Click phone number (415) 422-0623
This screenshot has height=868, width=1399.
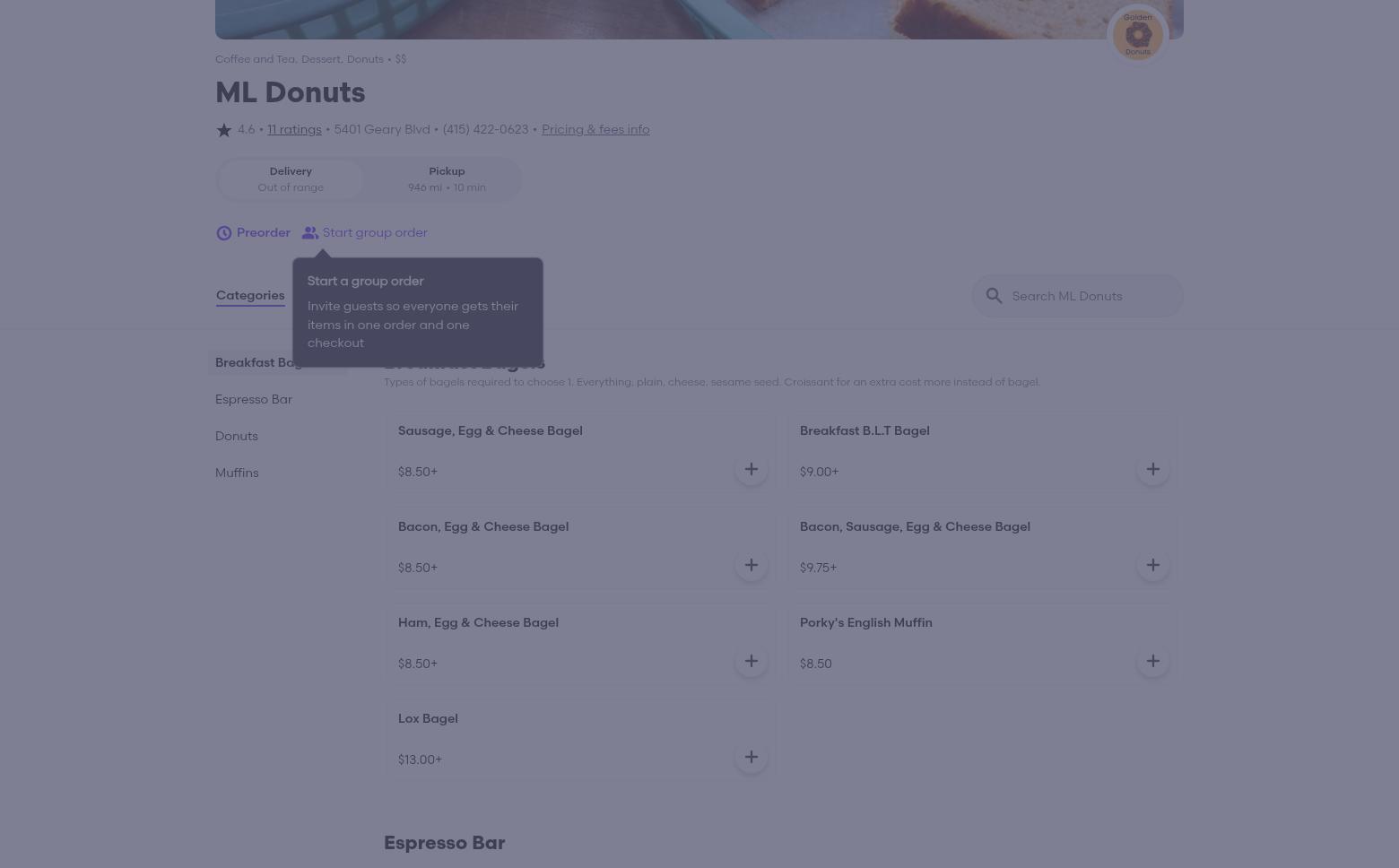(x=485, y=129)
